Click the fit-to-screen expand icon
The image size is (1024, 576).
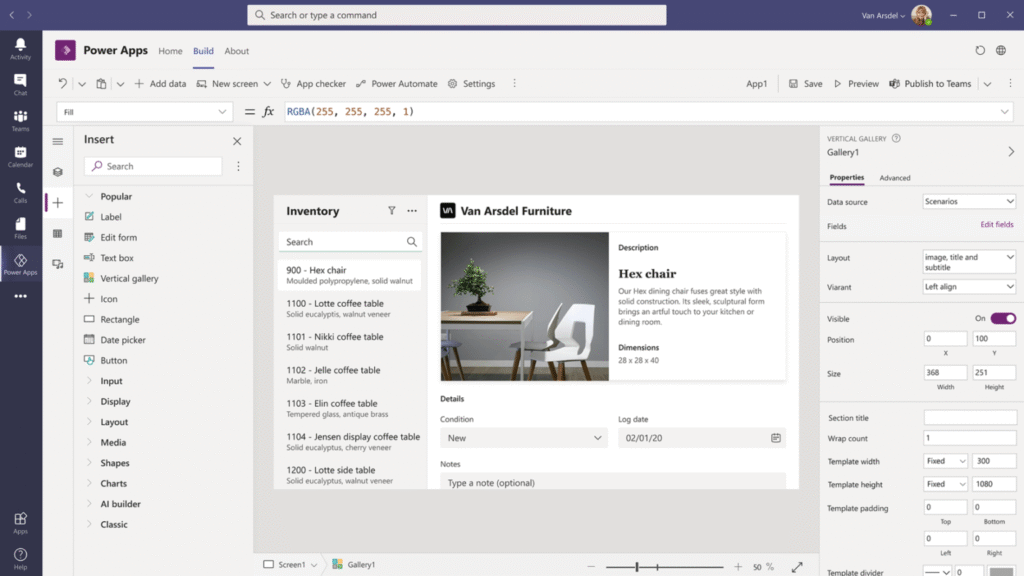tap(797, 566)
